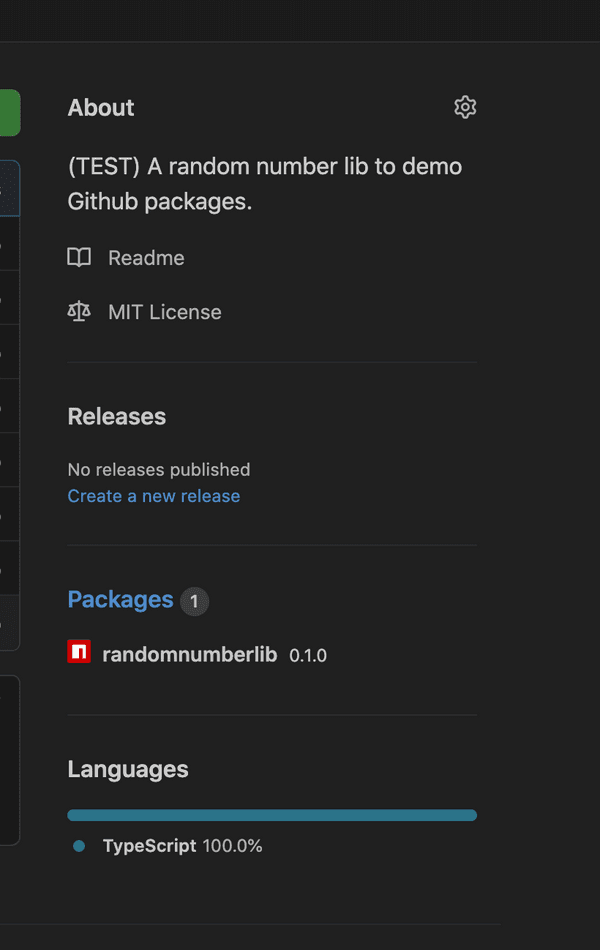
Task: Click the TypeScript color dot indicator
Action: click(79, 845)
